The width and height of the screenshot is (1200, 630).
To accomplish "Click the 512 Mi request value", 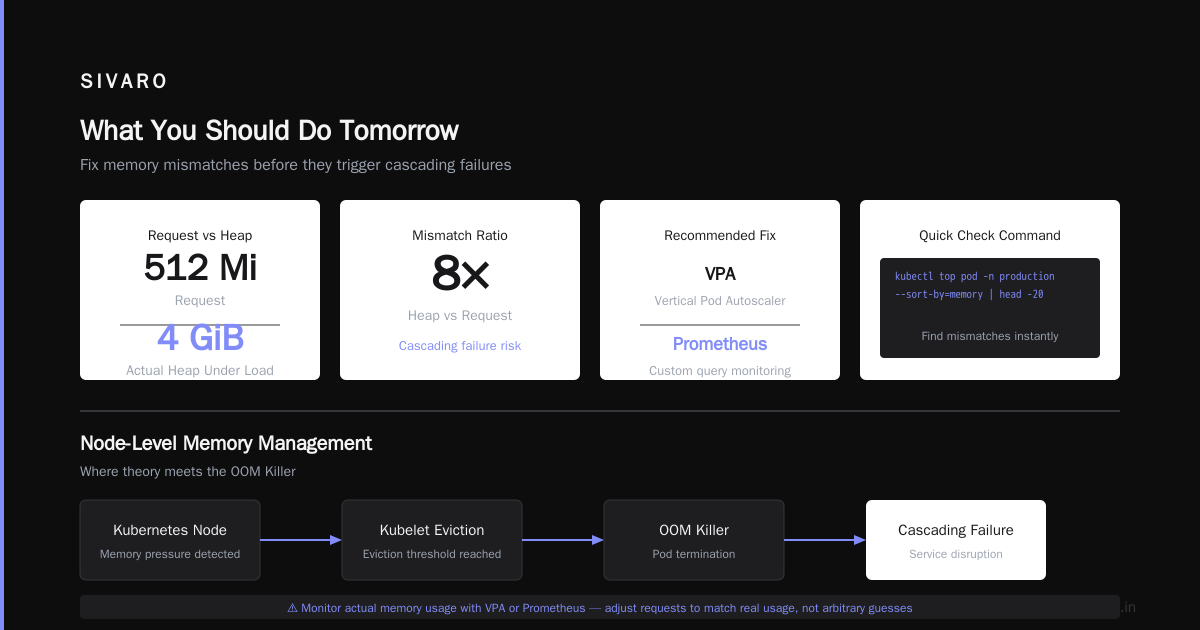I will [200, 268].
